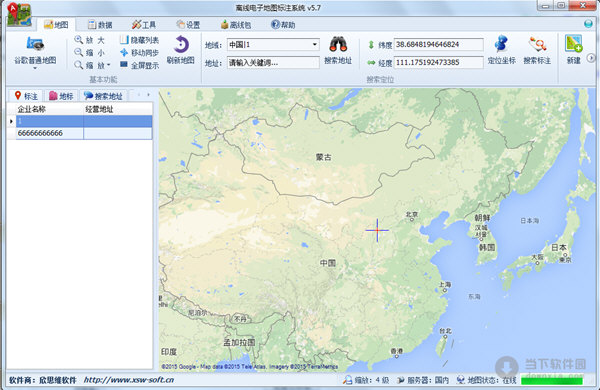Click the application logo icon
Viewport: 600px width, 390px height.
19,15
